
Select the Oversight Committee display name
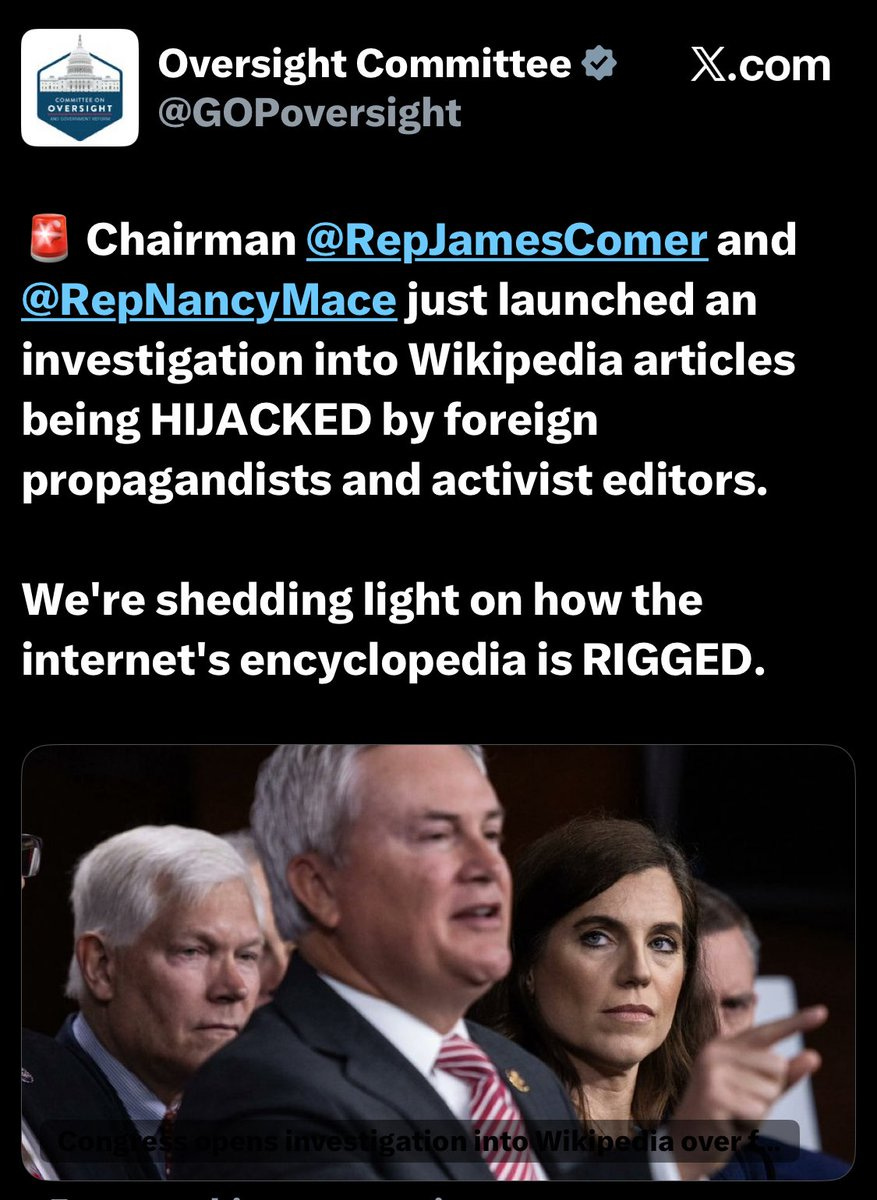(365, 65)
